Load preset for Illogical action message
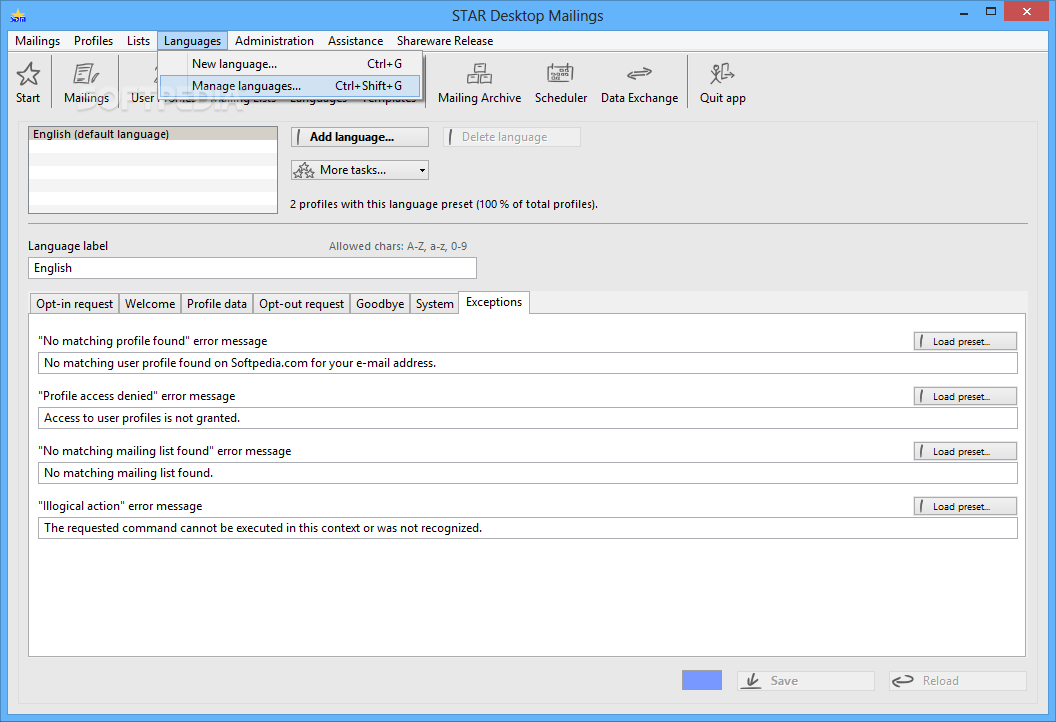The height and width of the screenshot is (722, 1056). tap(965, 506)
